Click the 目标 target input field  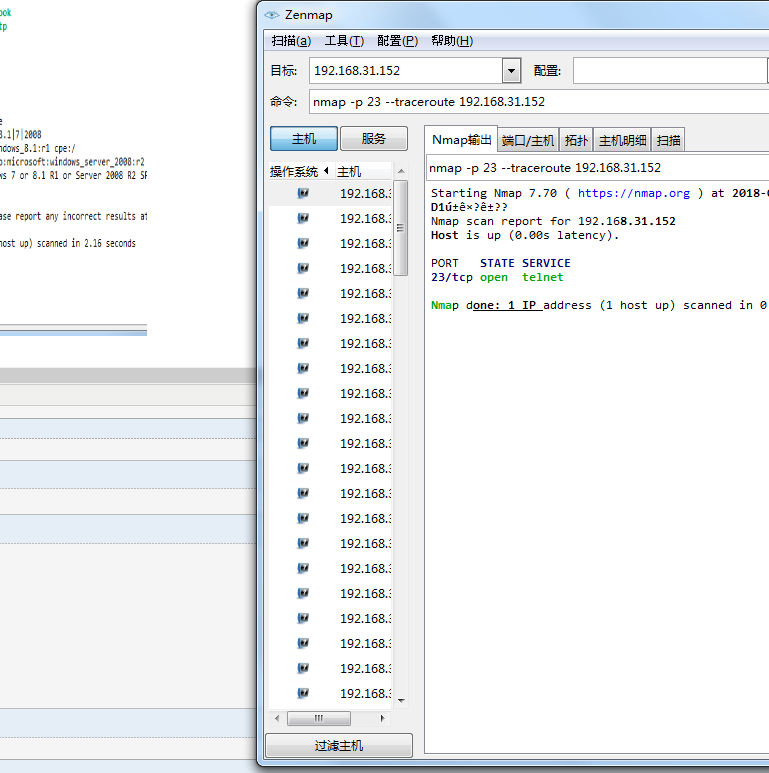pos(406,70)
